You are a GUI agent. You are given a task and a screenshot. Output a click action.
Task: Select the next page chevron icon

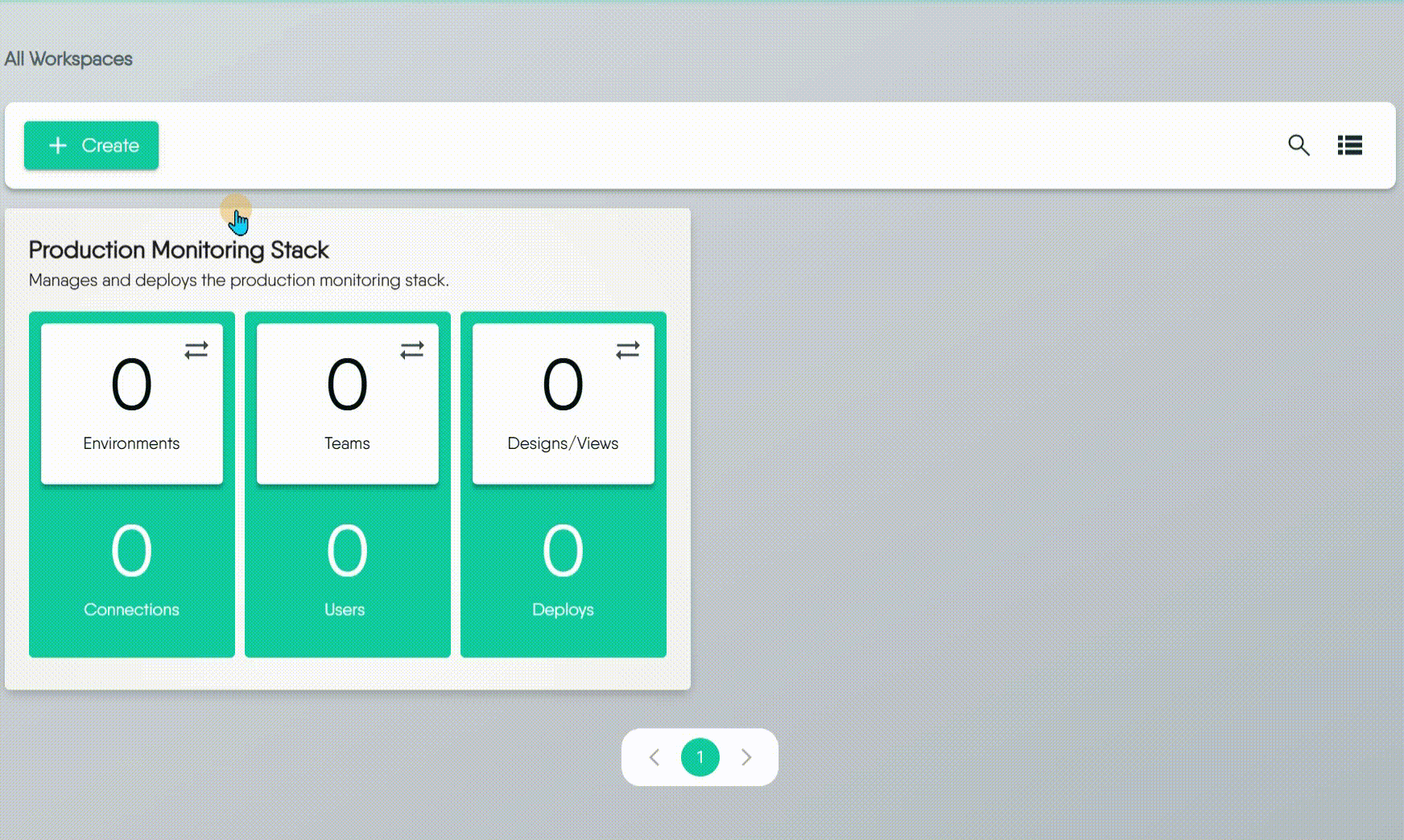click(x=746, y=757)
